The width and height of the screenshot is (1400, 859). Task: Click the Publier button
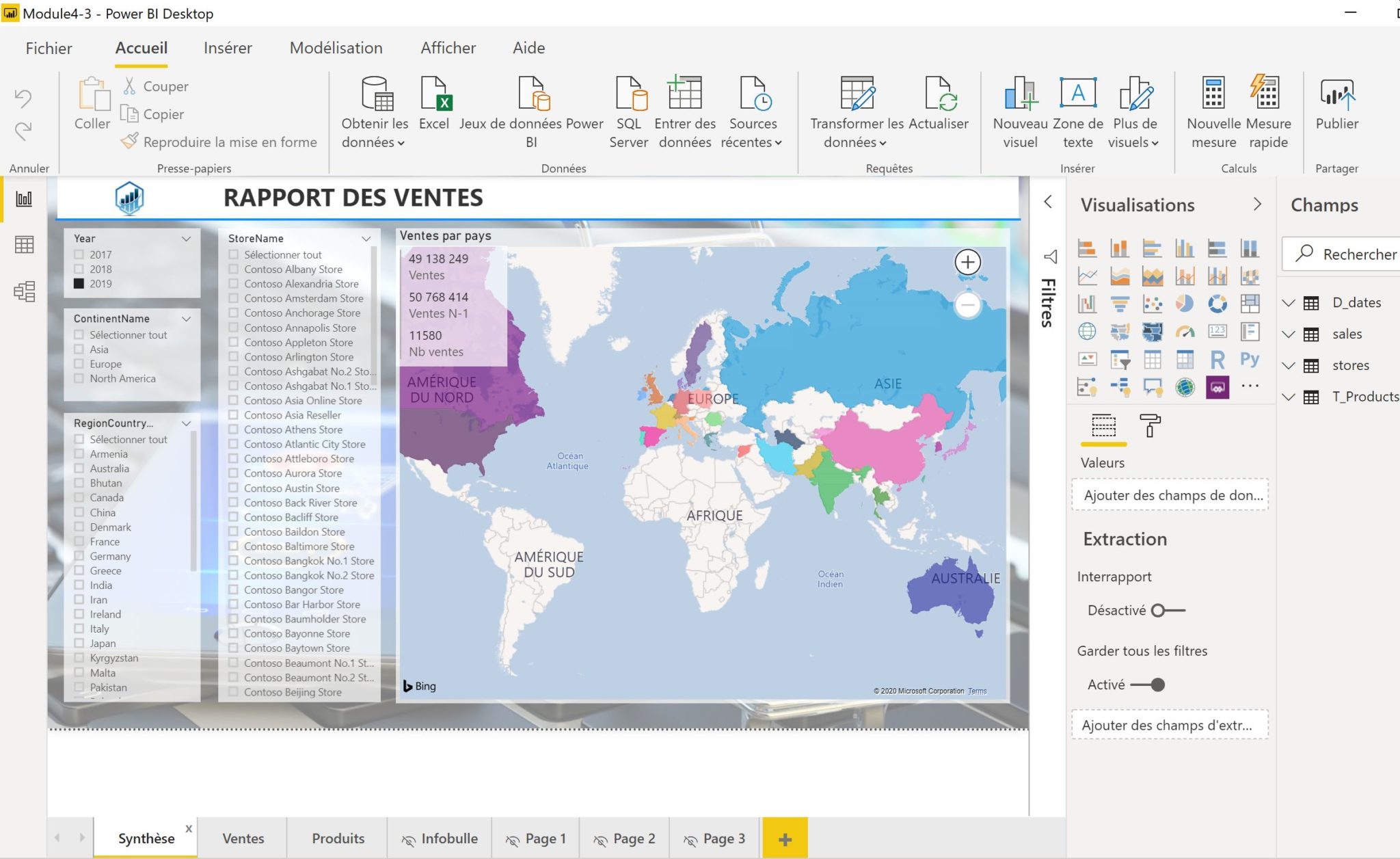[x=1338, y=111]
